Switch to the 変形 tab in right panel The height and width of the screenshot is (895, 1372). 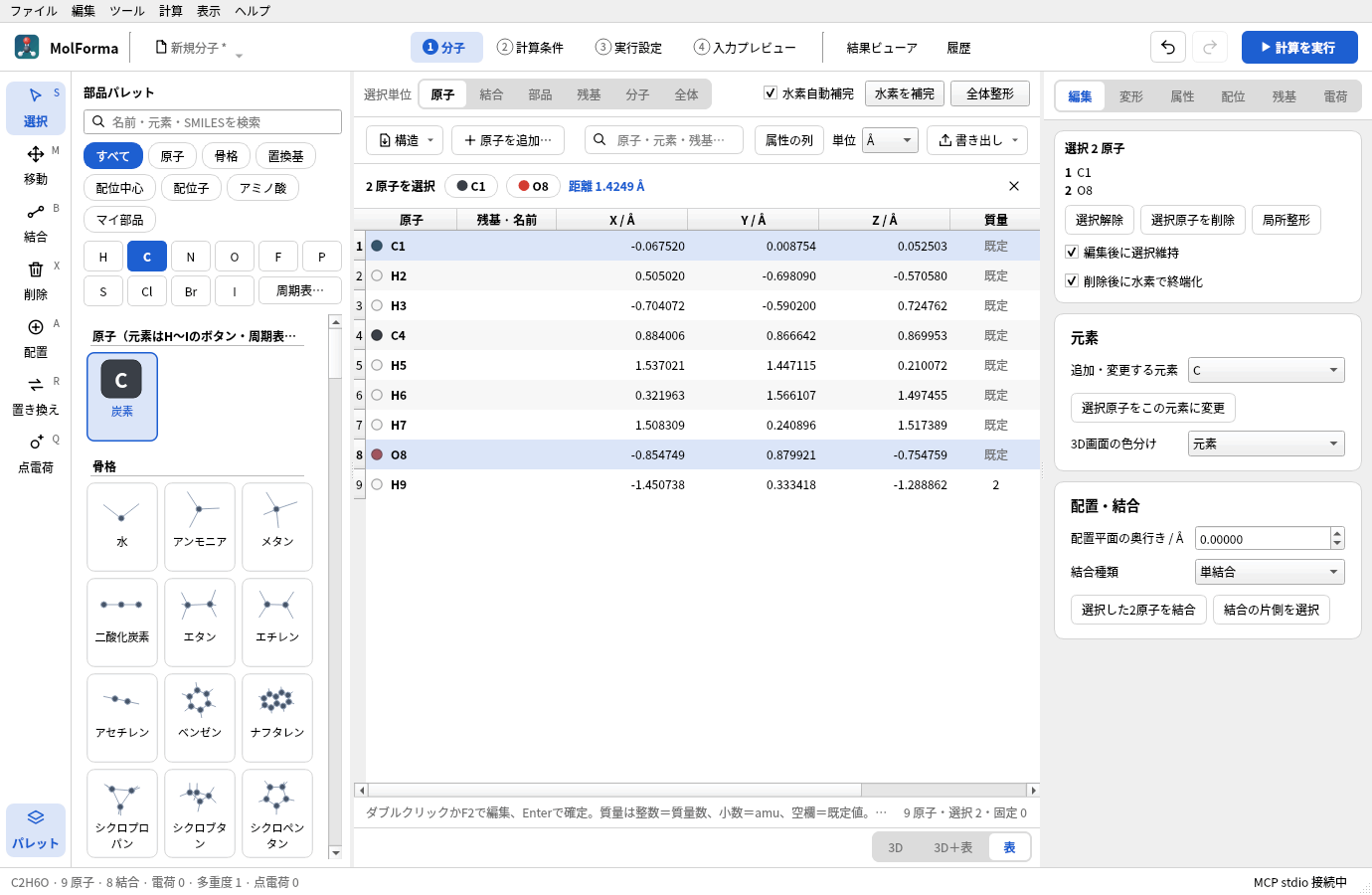[1131, 96]
